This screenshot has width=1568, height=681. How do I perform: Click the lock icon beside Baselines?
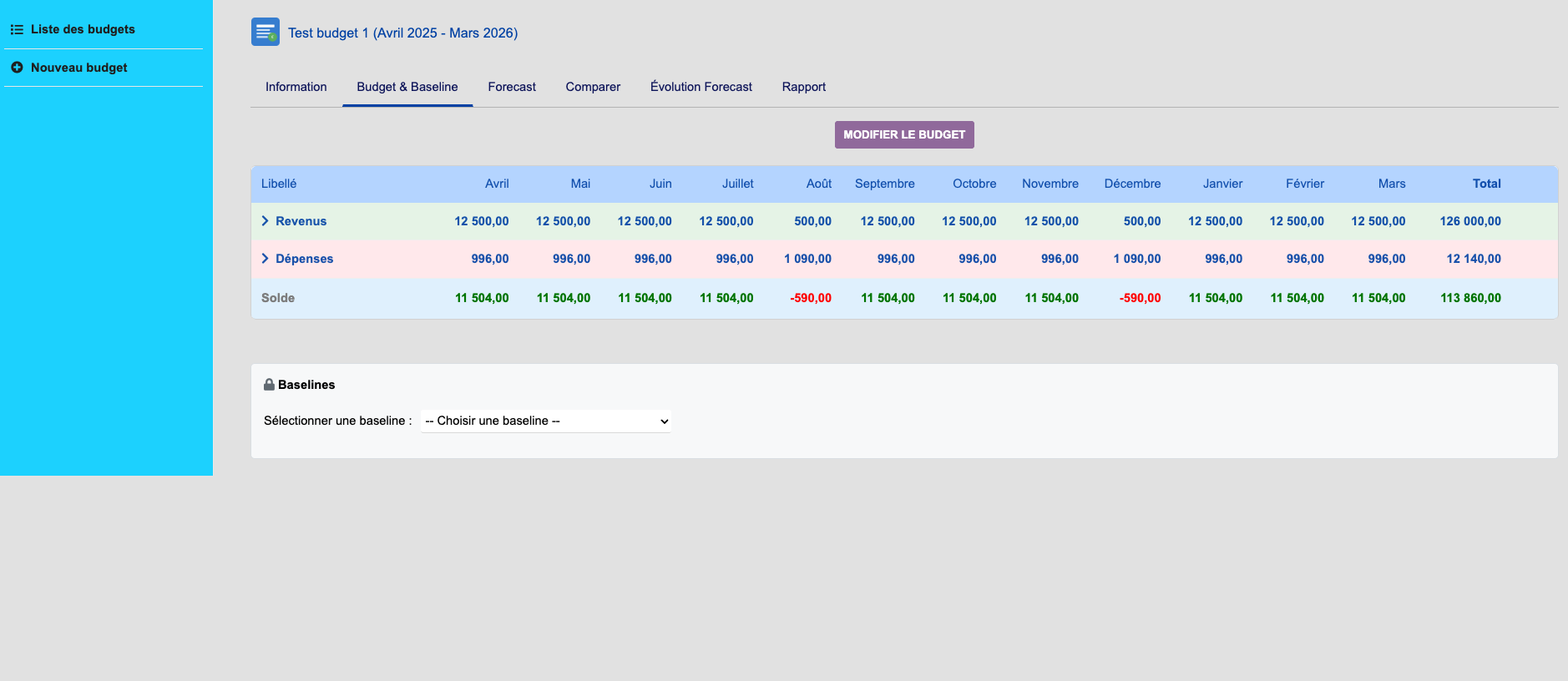pyautogui.click(x=269, y=385)
